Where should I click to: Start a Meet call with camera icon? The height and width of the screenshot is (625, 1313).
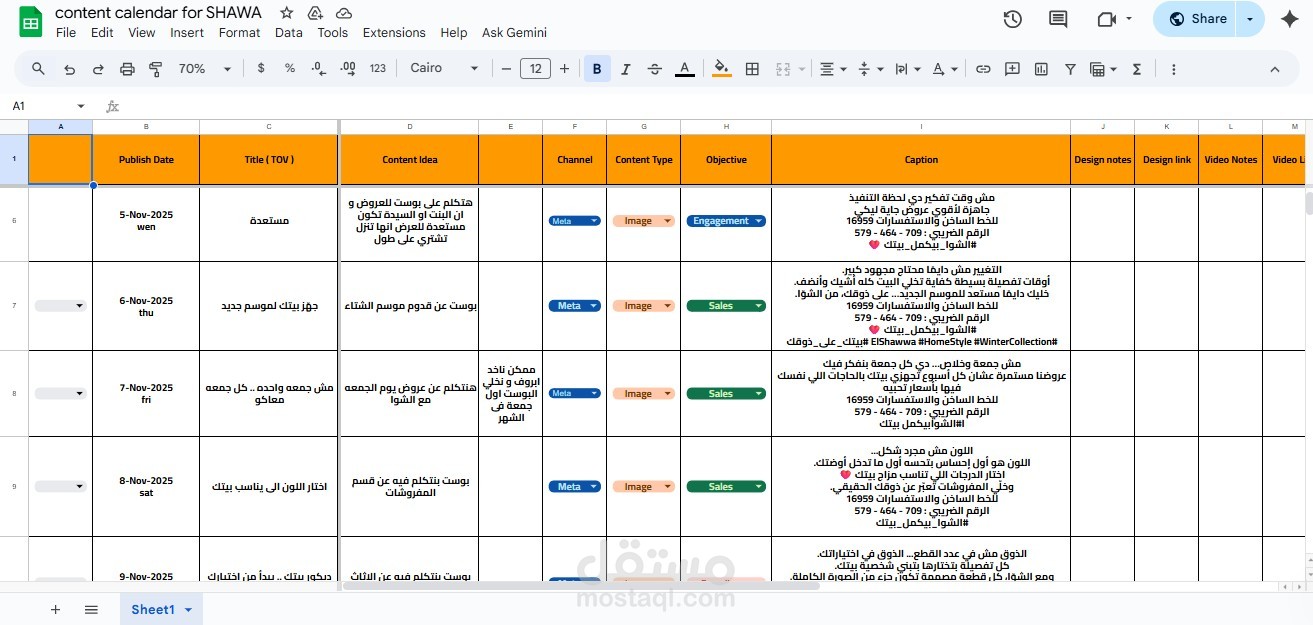(x=1106, y=19)
